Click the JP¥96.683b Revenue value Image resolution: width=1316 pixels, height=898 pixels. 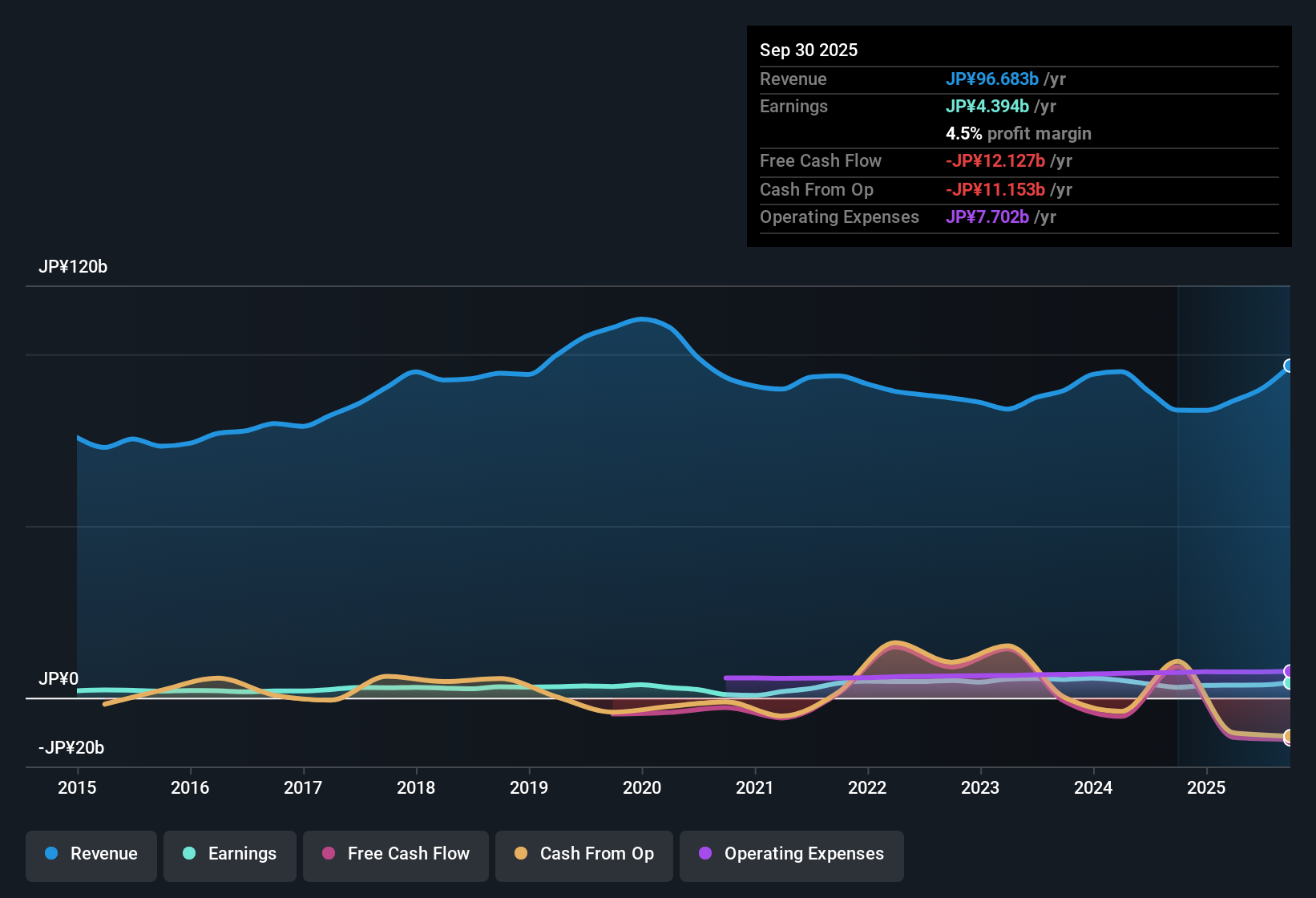point(992,79)
